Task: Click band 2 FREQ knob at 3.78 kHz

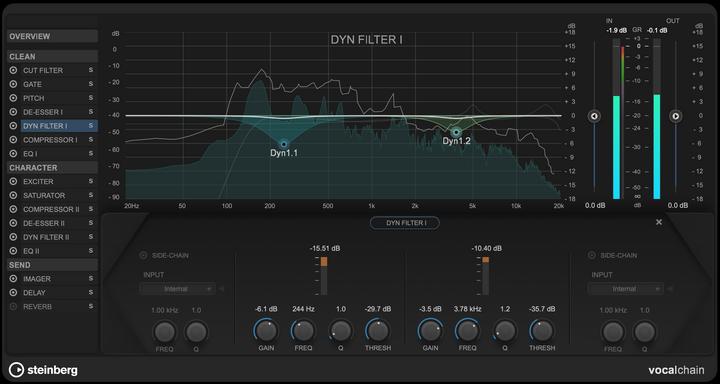Action: 467,331
